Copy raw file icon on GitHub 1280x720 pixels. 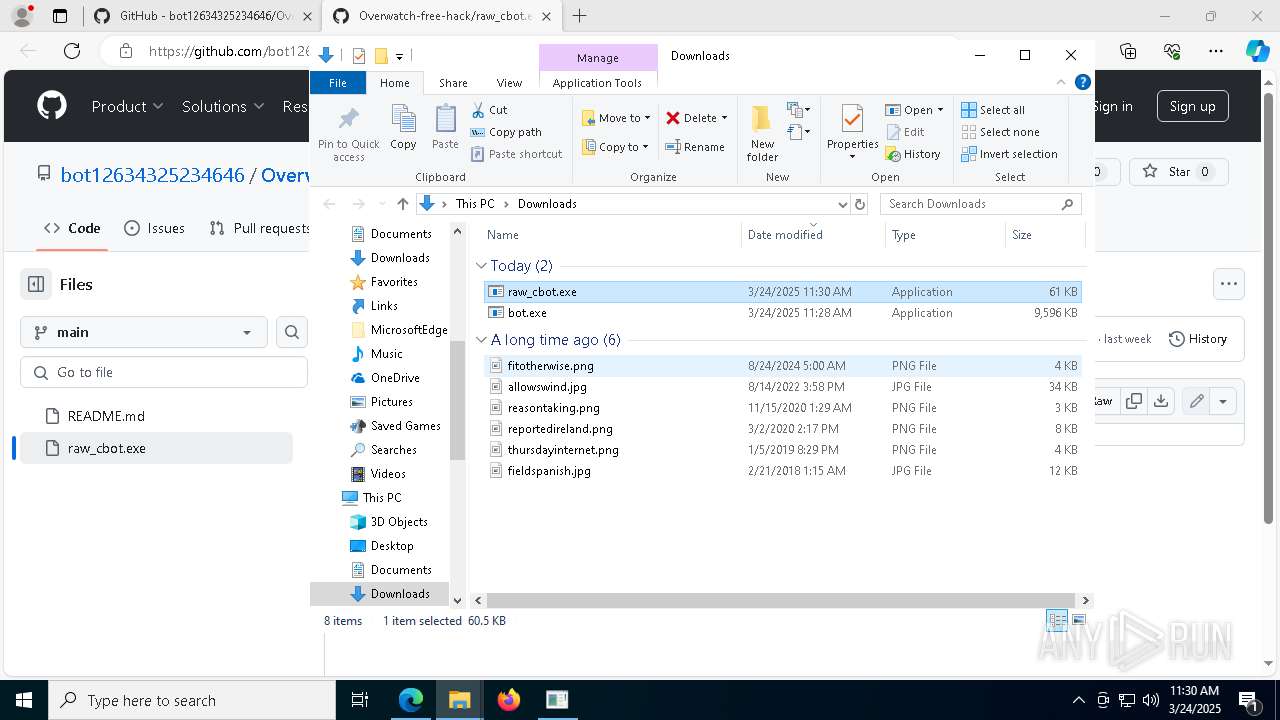[1133, 401]
